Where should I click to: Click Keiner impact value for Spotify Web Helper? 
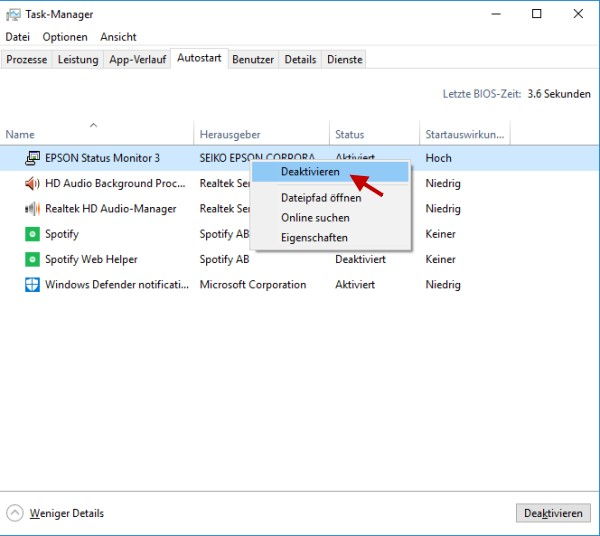[x=440, y=259]
